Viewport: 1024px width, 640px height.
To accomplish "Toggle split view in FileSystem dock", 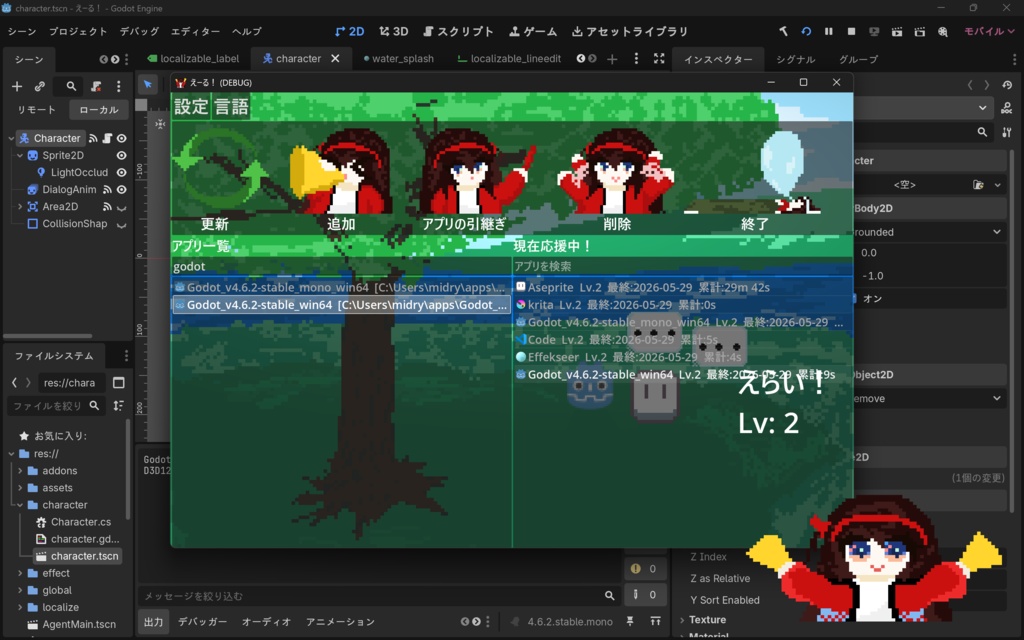I will (x=118, y=383).
